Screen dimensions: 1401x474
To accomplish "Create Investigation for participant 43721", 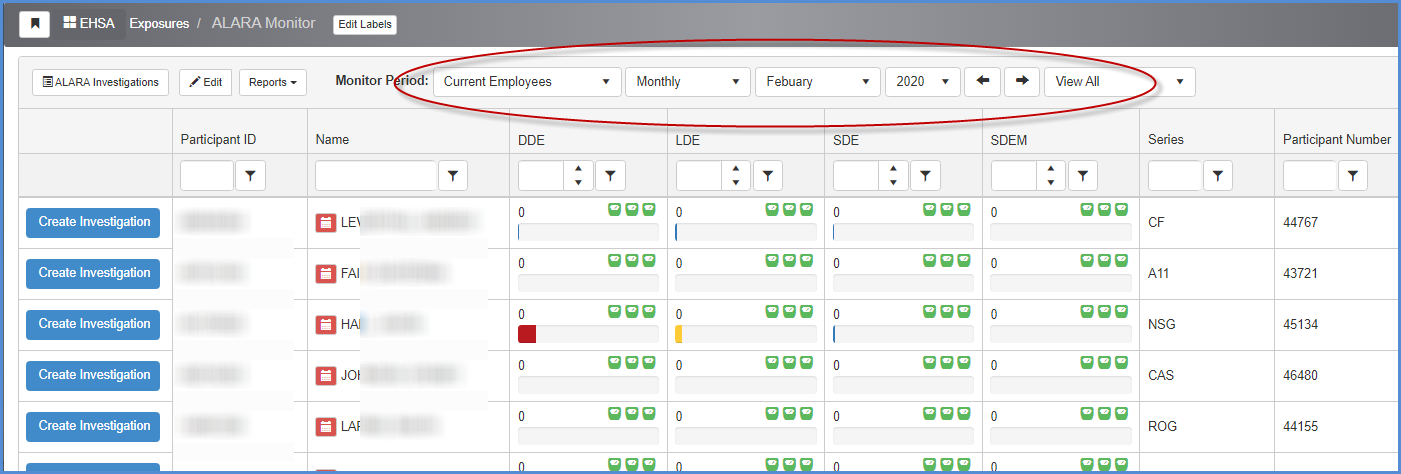I will (x=93, y=273).
